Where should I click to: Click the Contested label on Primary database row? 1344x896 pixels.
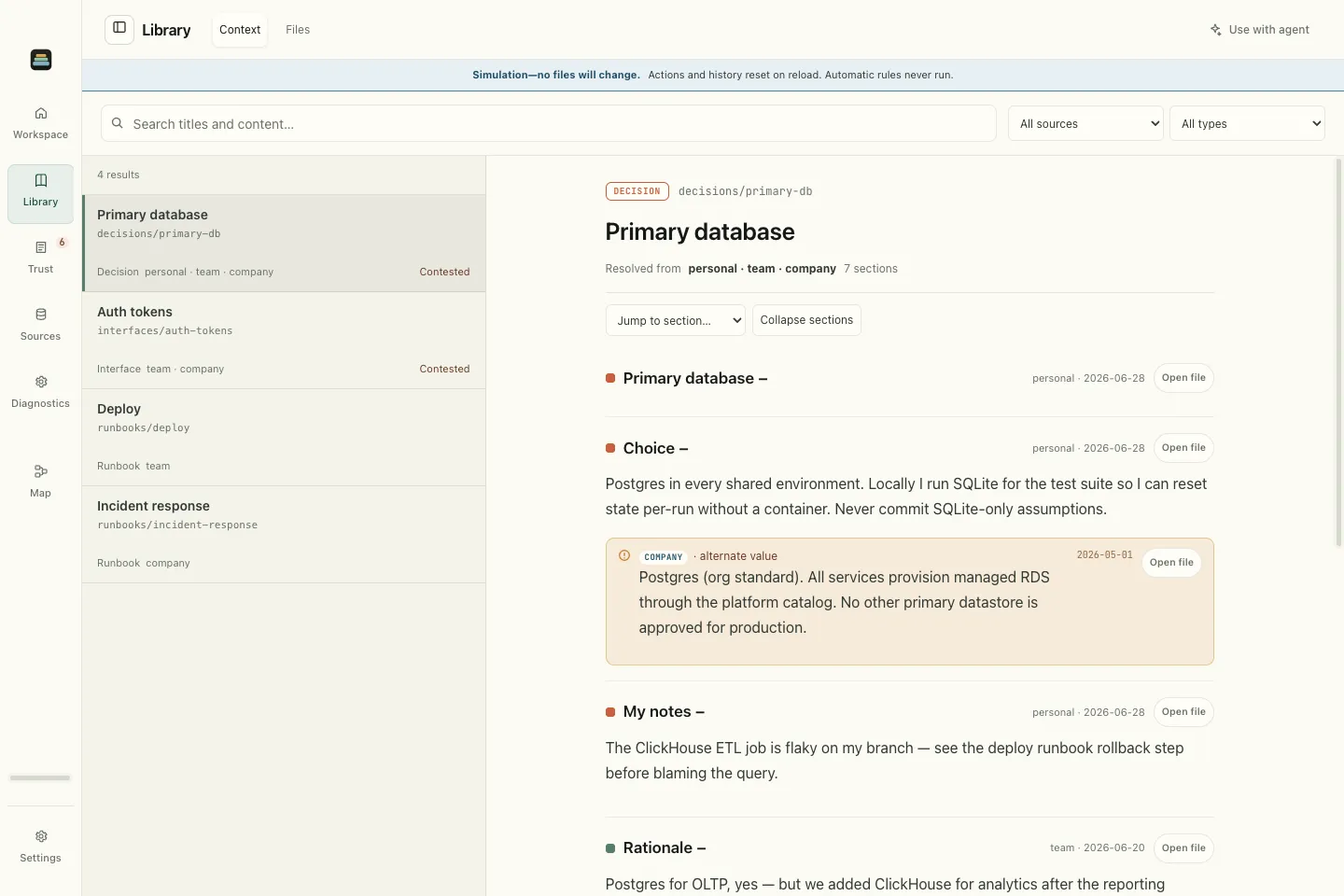[x=444, y=272]
